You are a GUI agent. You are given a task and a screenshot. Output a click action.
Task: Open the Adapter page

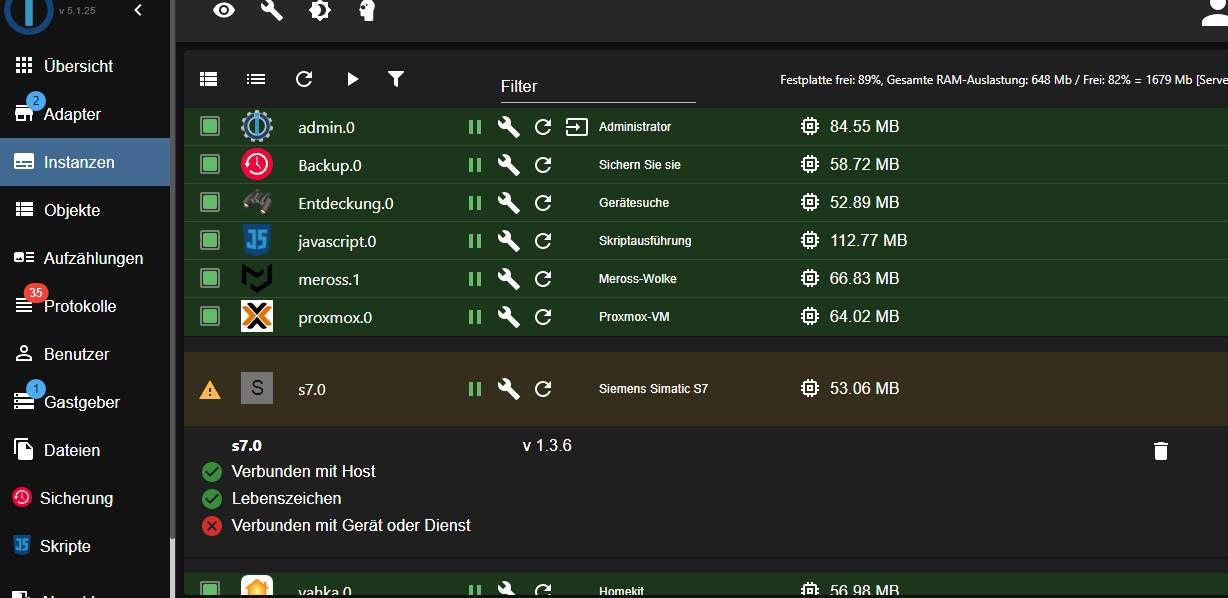tap(85, 114)
